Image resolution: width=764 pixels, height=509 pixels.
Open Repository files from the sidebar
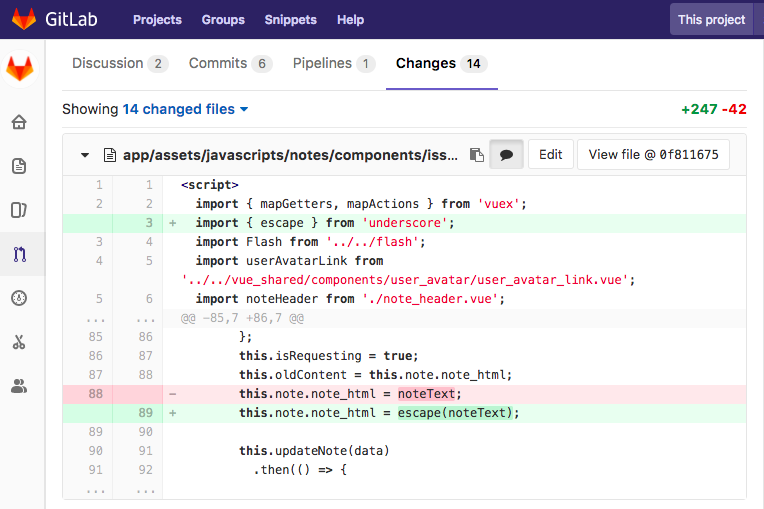19,166
